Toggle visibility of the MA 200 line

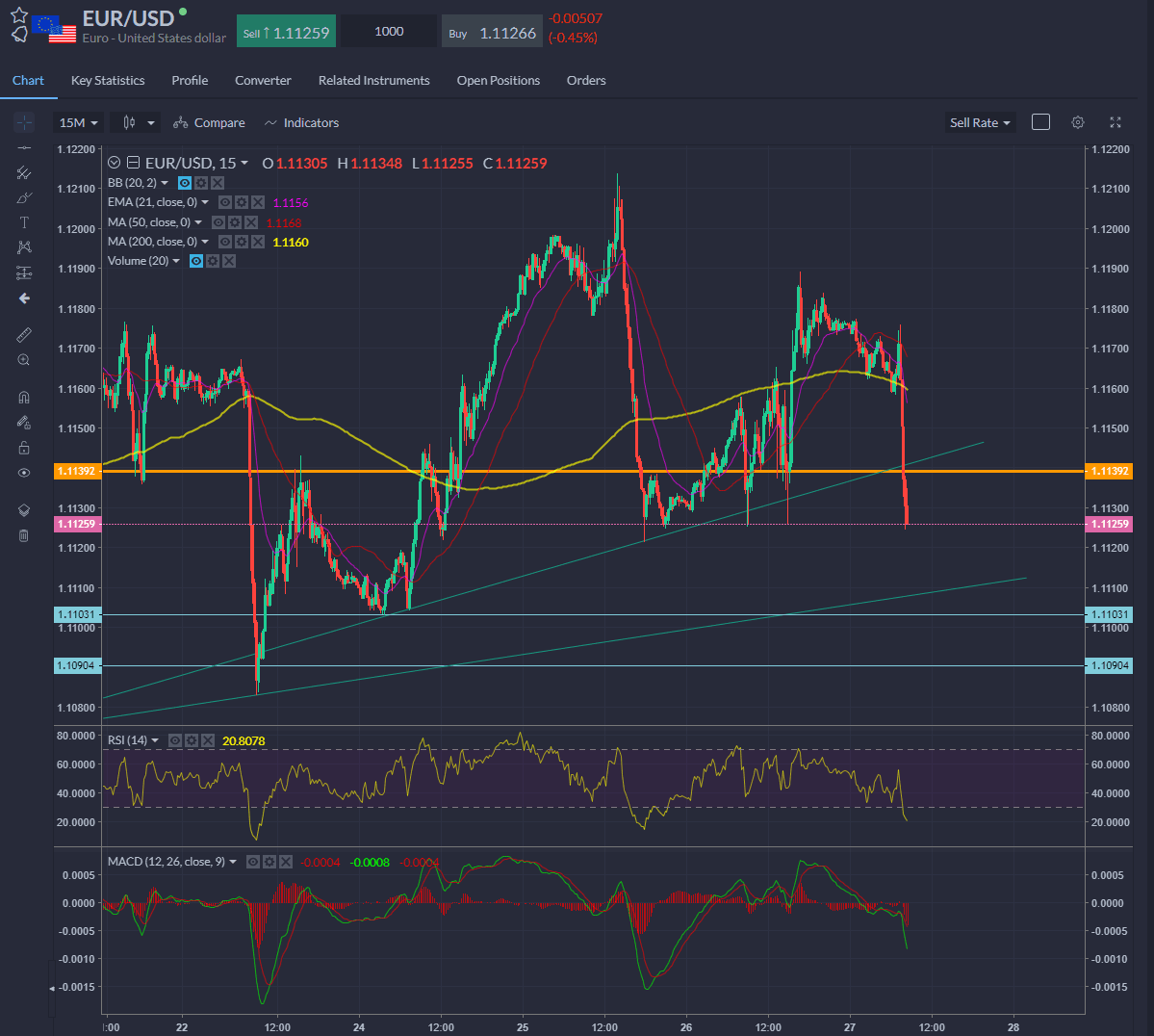coord(224,242)
